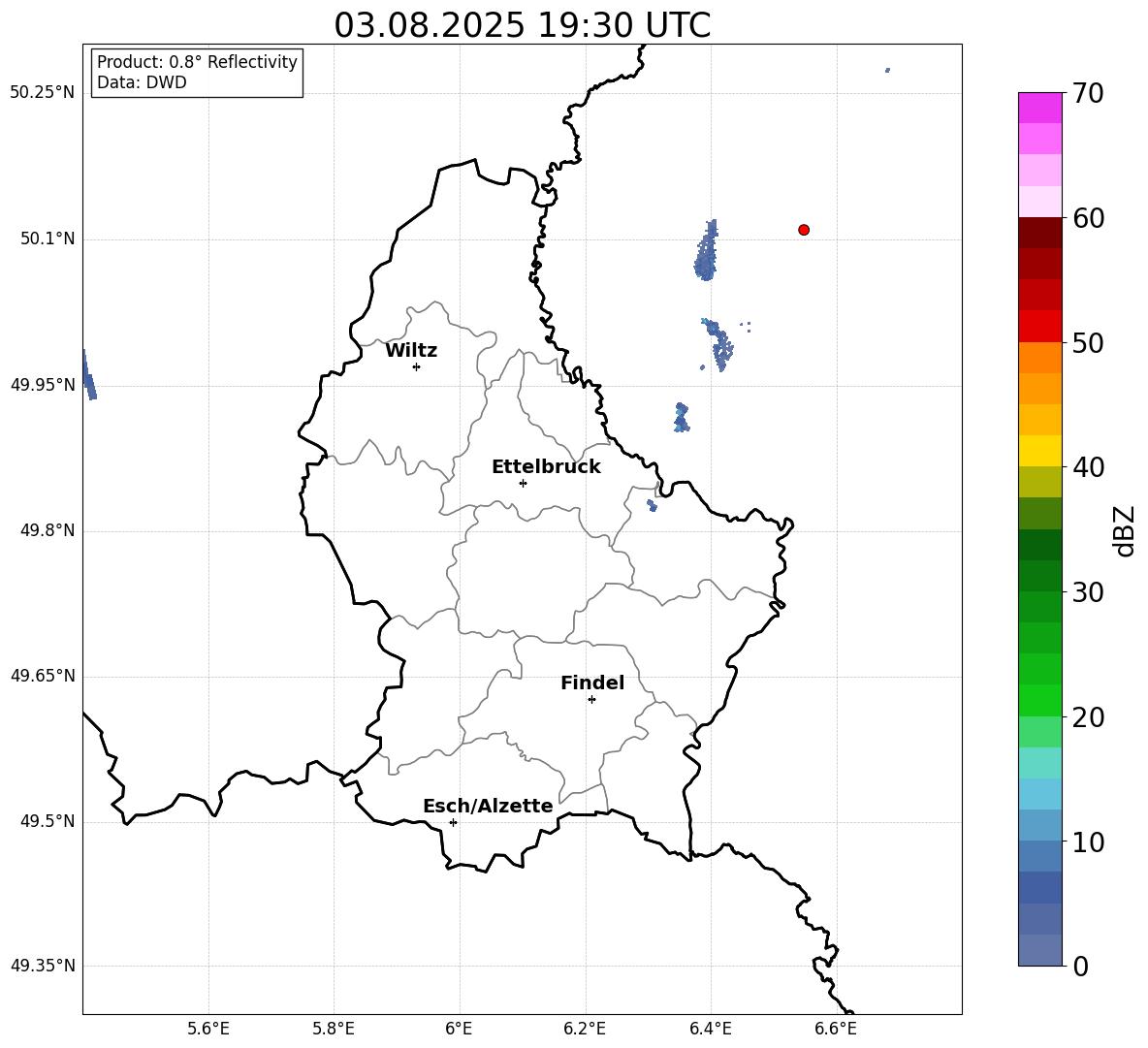1148x1048 pixels.
Task: Click the 60 tick on colorbar
Action: 1088,218
